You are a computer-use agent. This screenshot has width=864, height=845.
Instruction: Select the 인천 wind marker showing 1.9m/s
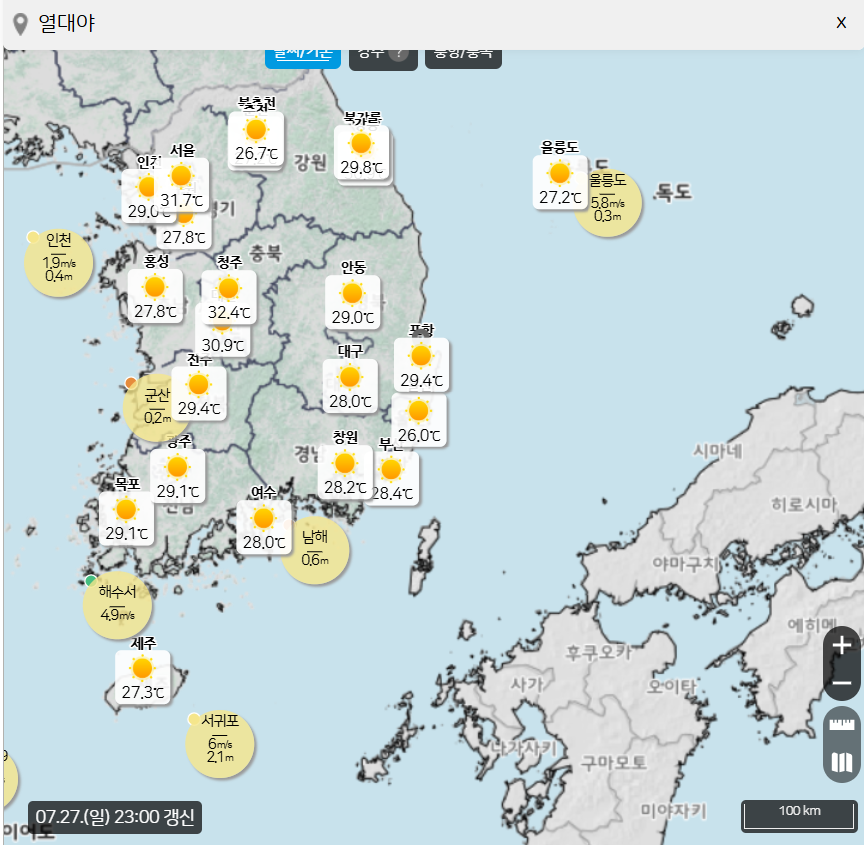[x=59, y=262]
